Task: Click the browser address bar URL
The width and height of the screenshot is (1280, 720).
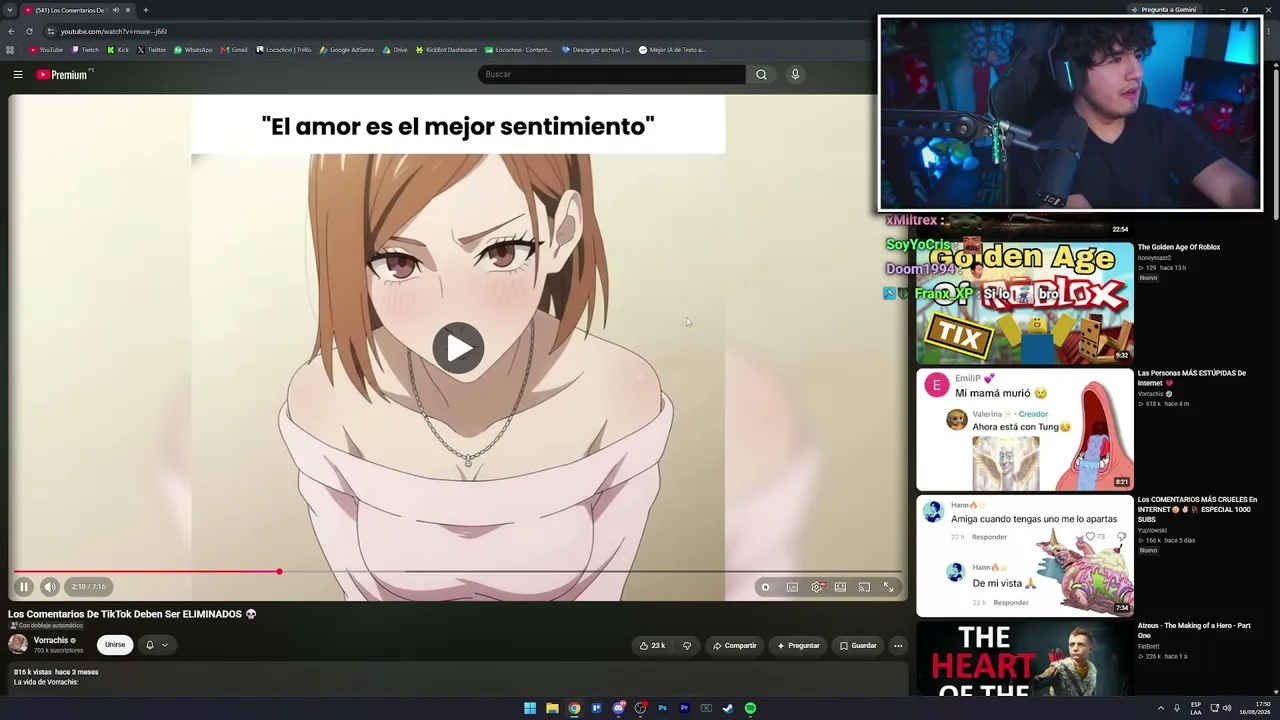Action: (x=113, y=31)
